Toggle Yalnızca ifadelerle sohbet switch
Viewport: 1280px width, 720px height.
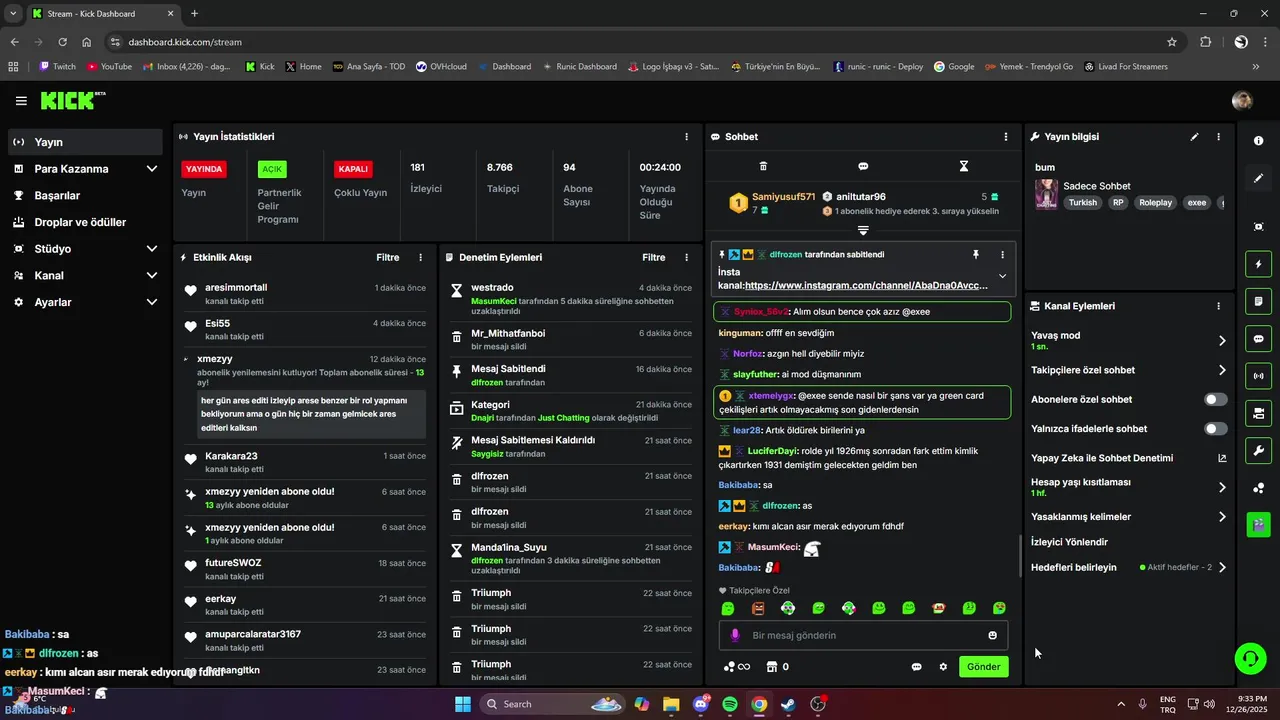pyautogui.click(x=1215, y=429)
